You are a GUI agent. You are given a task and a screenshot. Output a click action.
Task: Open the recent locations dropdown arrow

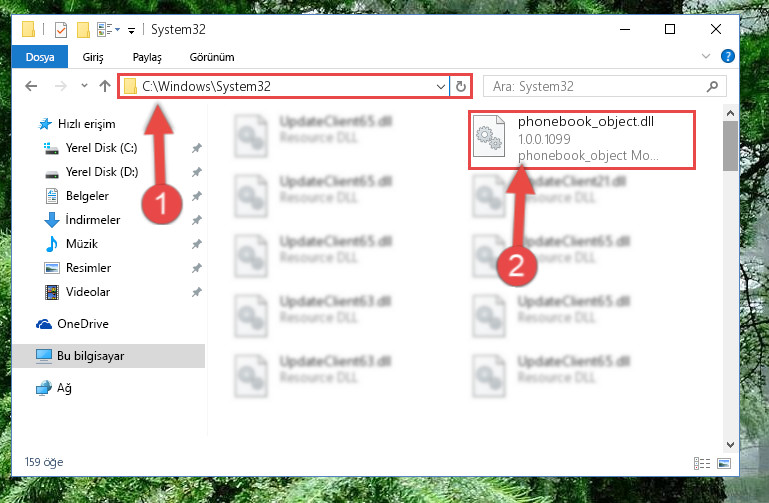coord(84,86)
